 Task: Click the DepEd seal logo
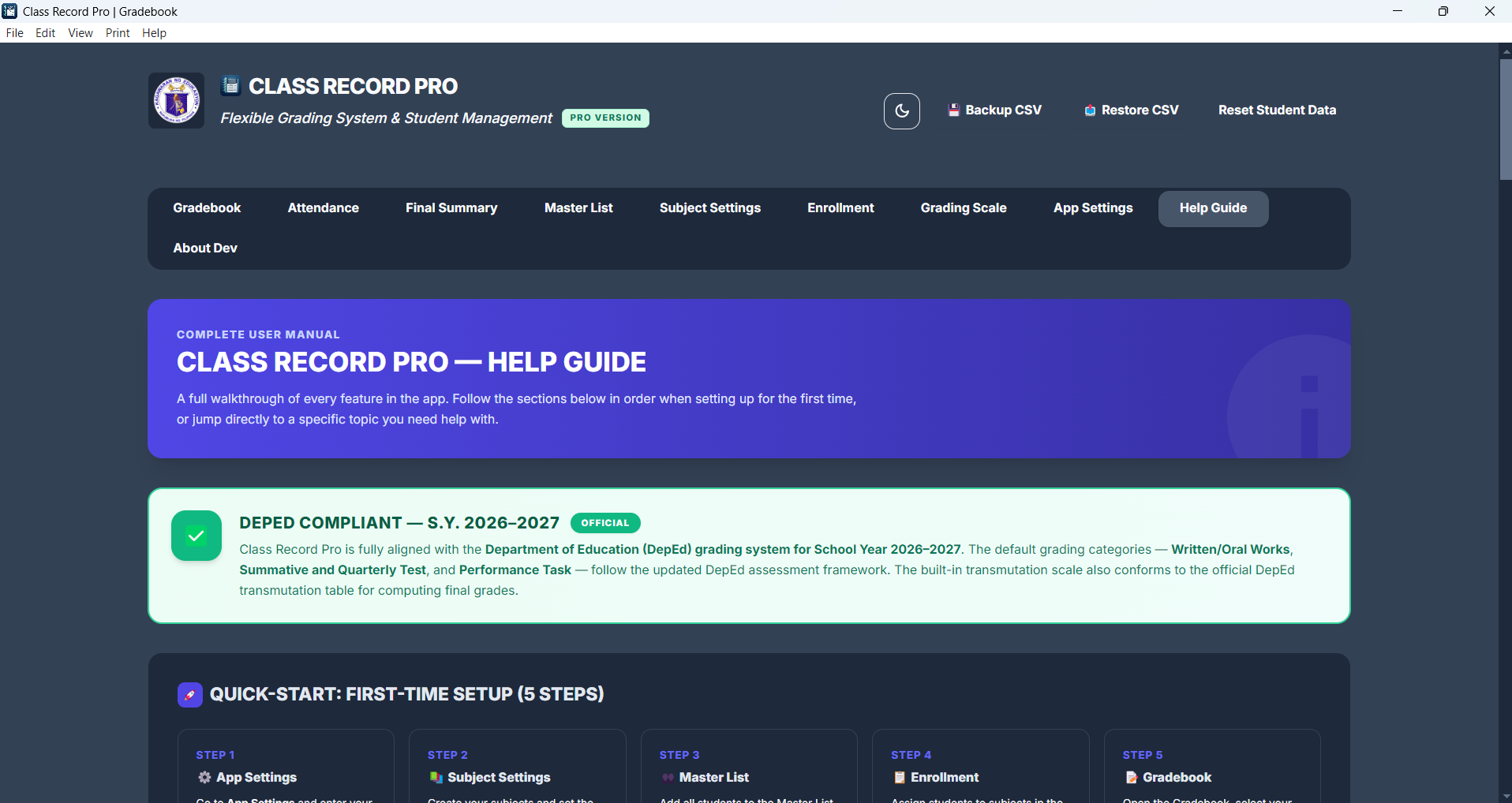point(177,101)
